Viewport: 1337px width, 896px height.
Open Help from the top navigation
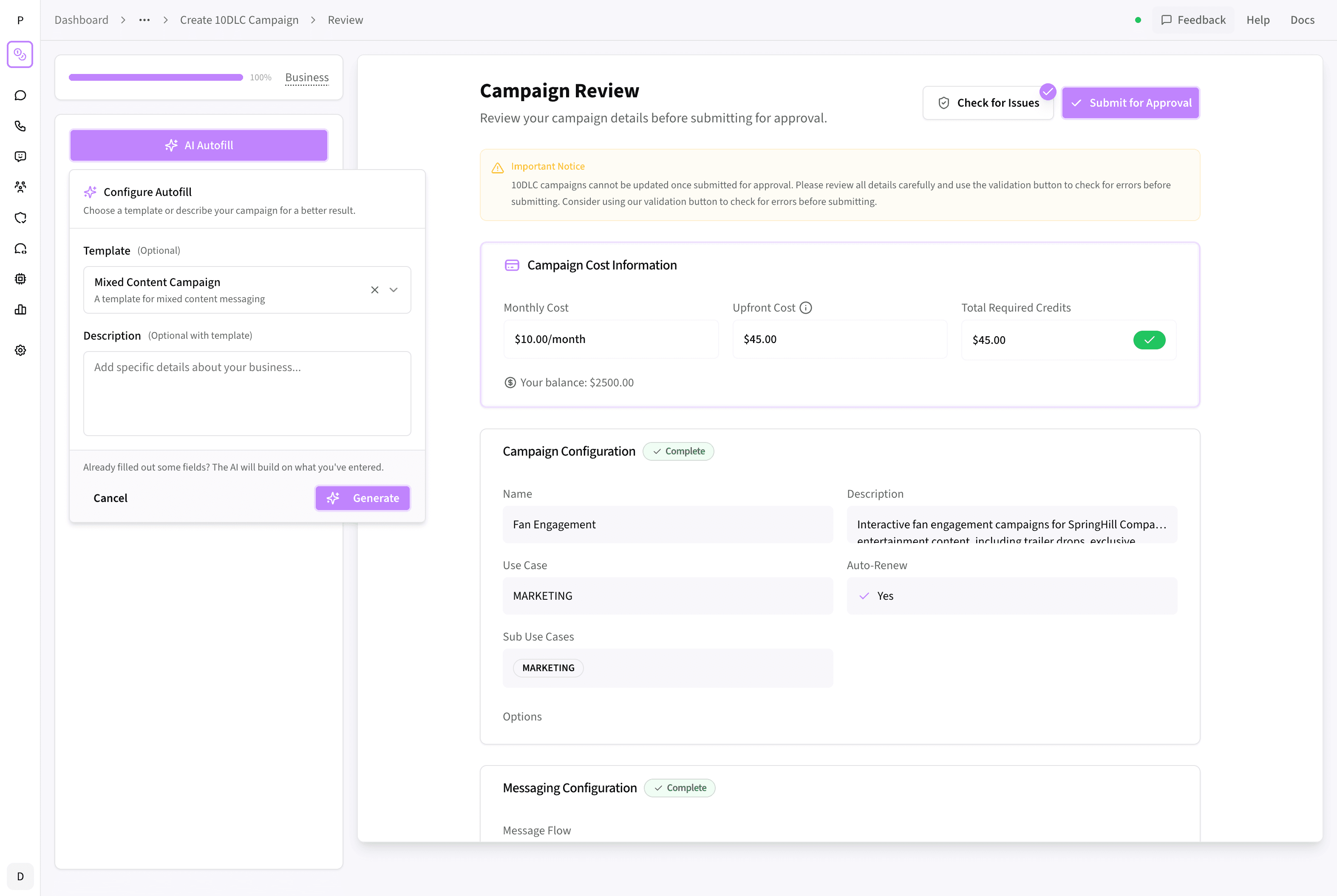[1258, 20]
